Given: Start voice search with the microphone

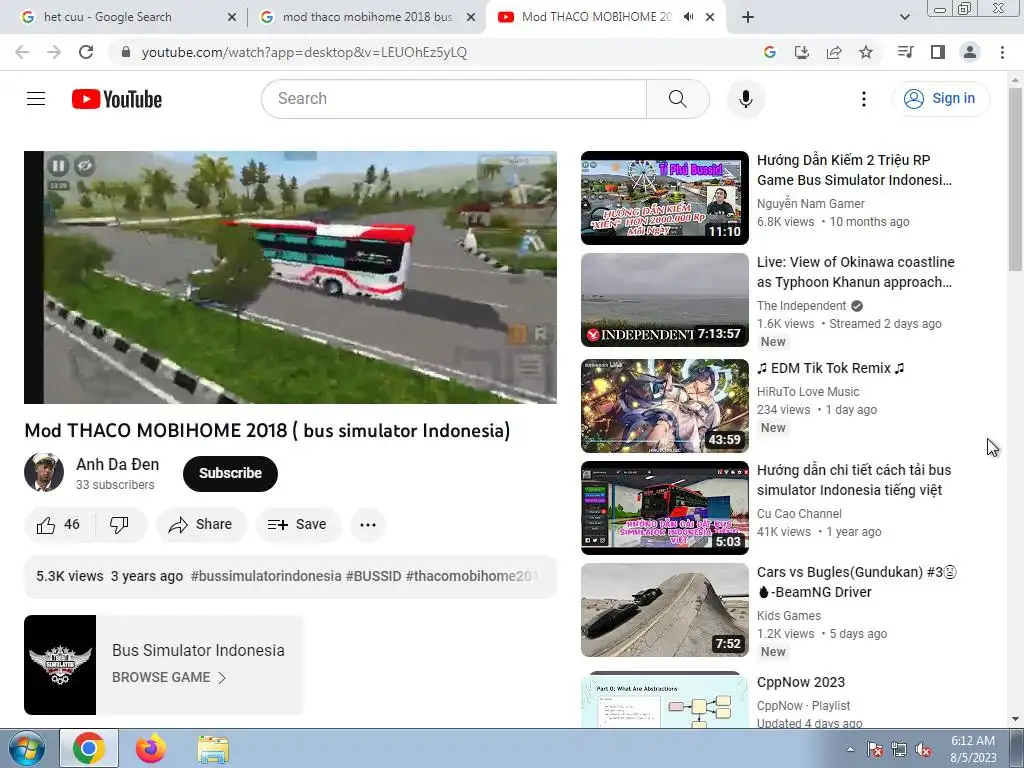Looking at the screenshot, I should tap(745, 99).
